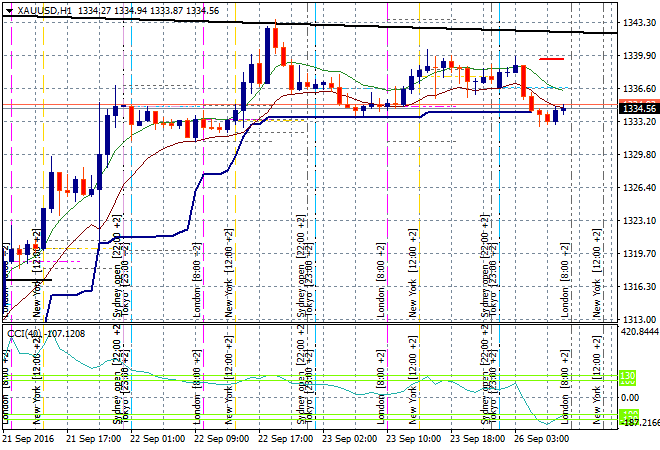660x450 pixels.
Task: Click the current price label 1334.56
Action: [638, 109]
